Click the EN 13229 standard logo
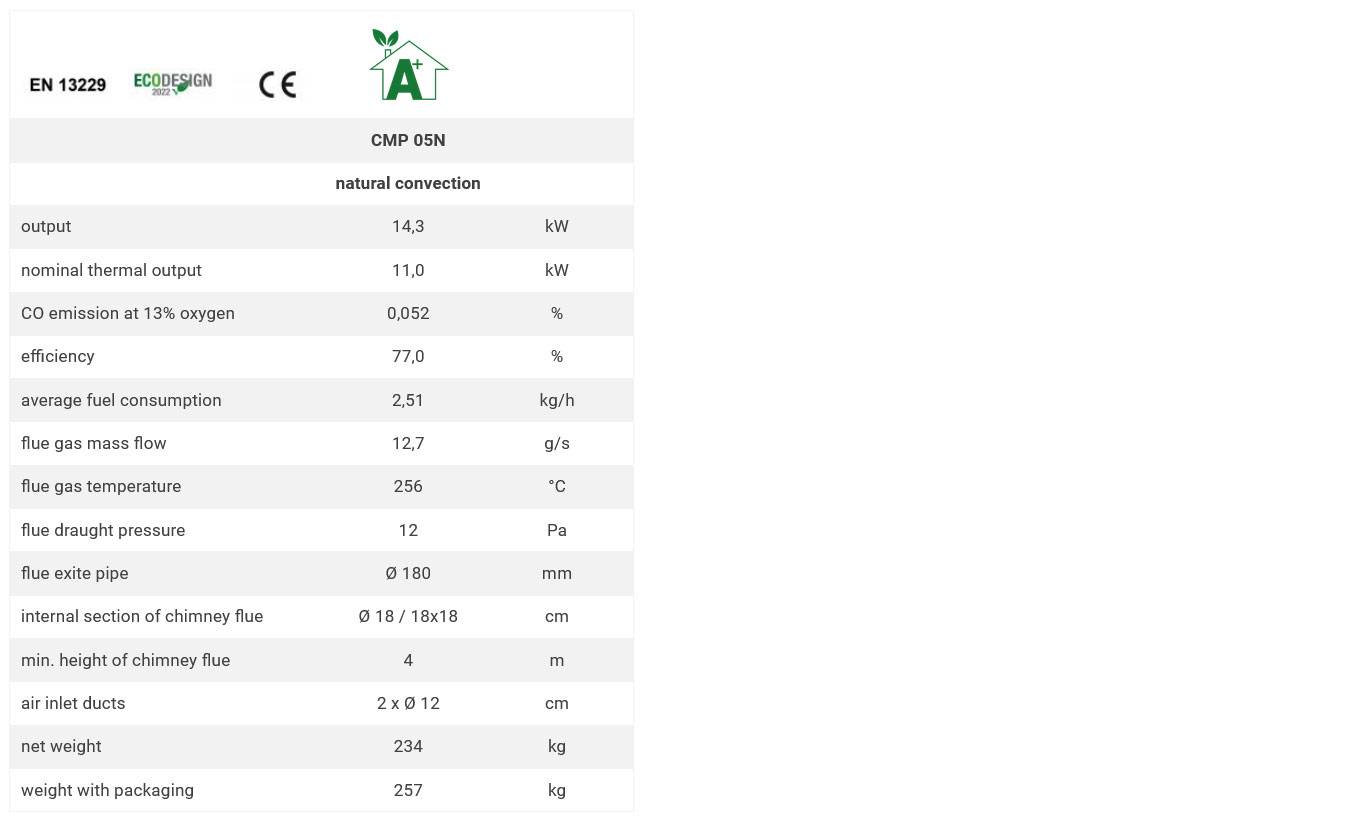This screenshot has width=1350, height=820. 68,85
